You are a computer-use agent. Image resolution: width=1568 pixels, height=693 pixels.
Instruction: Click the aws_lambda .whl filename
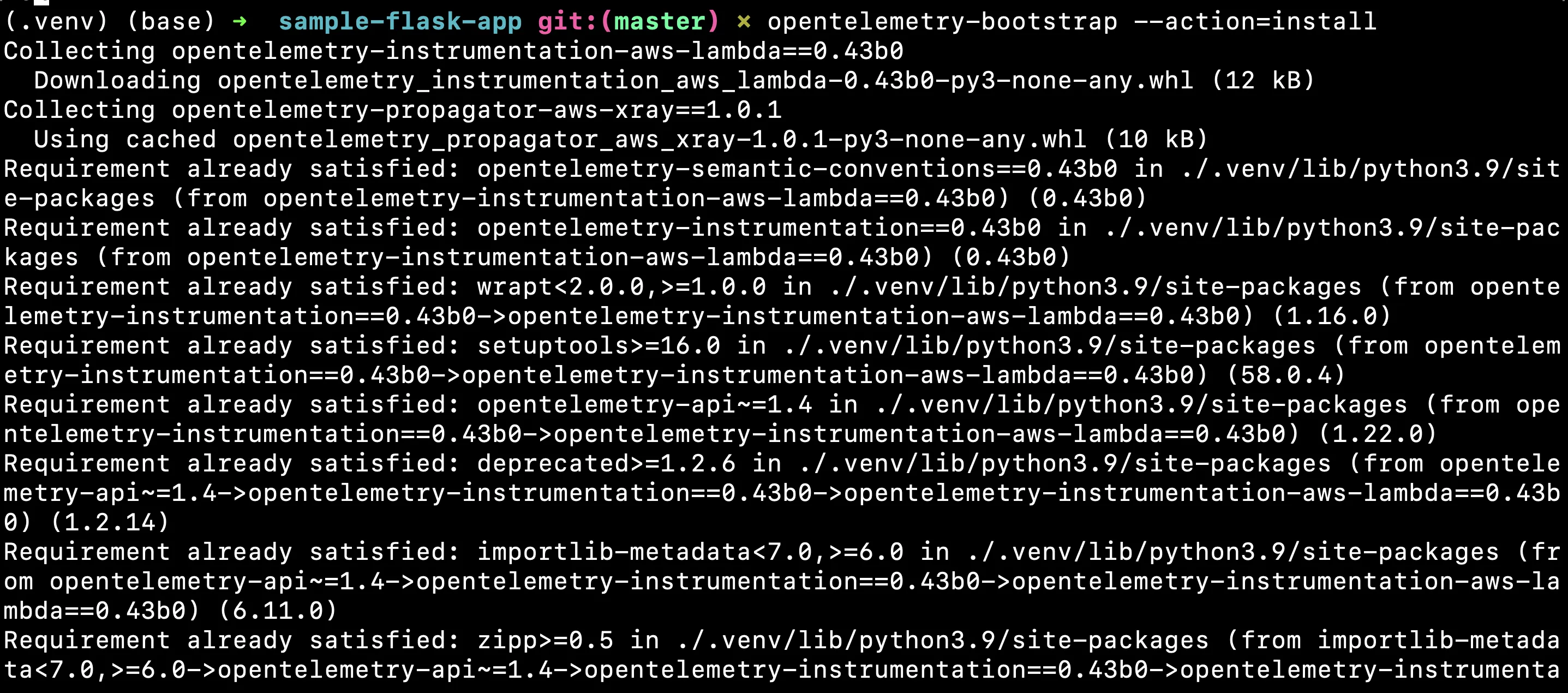pos(705,80)
